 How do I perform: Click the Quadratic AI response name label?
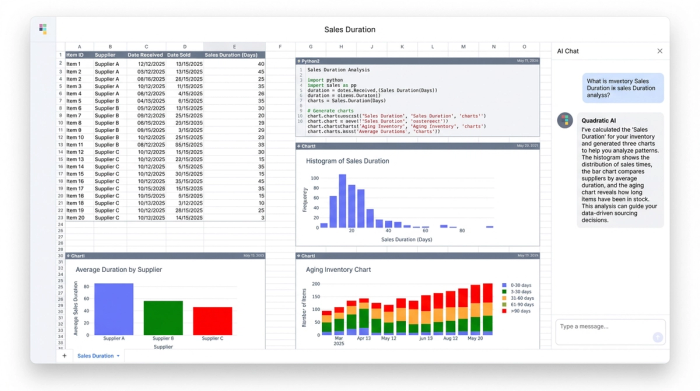599,121
